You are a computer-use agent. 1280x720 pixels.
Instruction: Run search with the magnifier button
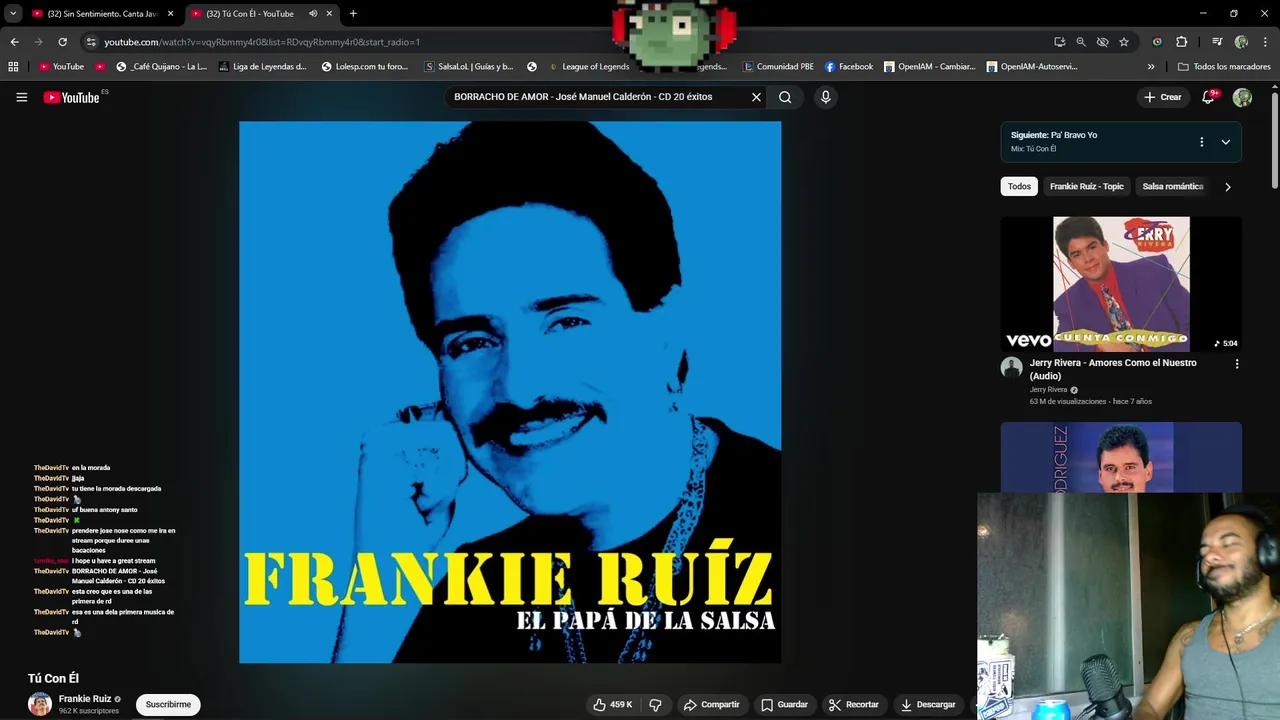[x=785, y=97]
